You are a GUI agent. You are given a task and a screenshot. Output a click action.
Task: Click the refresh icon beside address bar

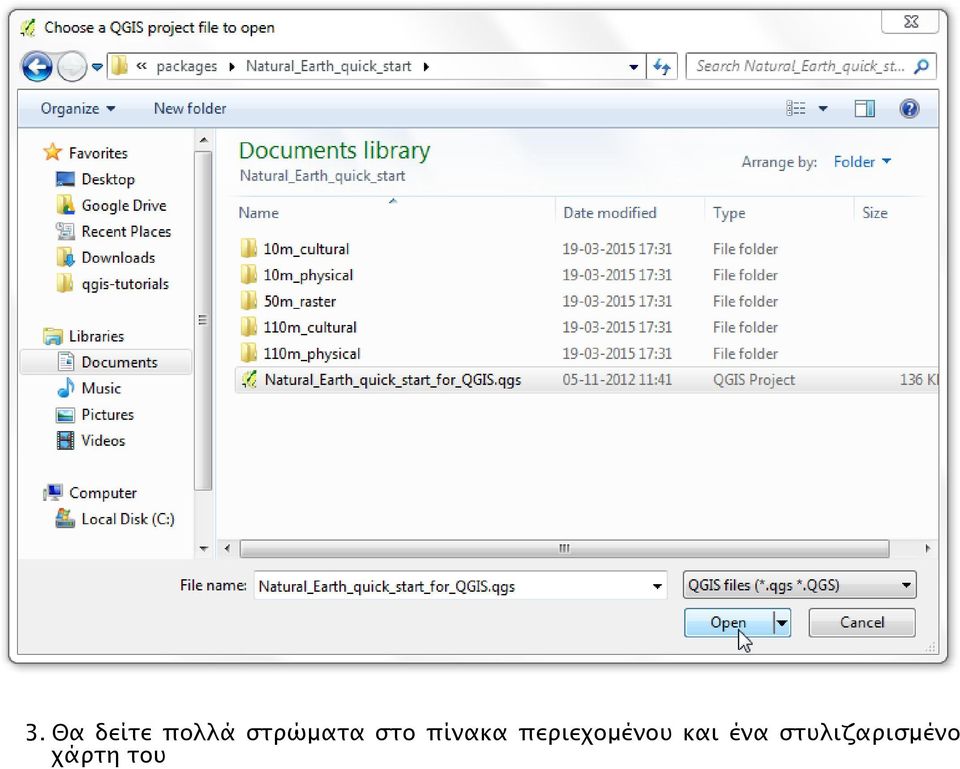click(x=662, y=66)
